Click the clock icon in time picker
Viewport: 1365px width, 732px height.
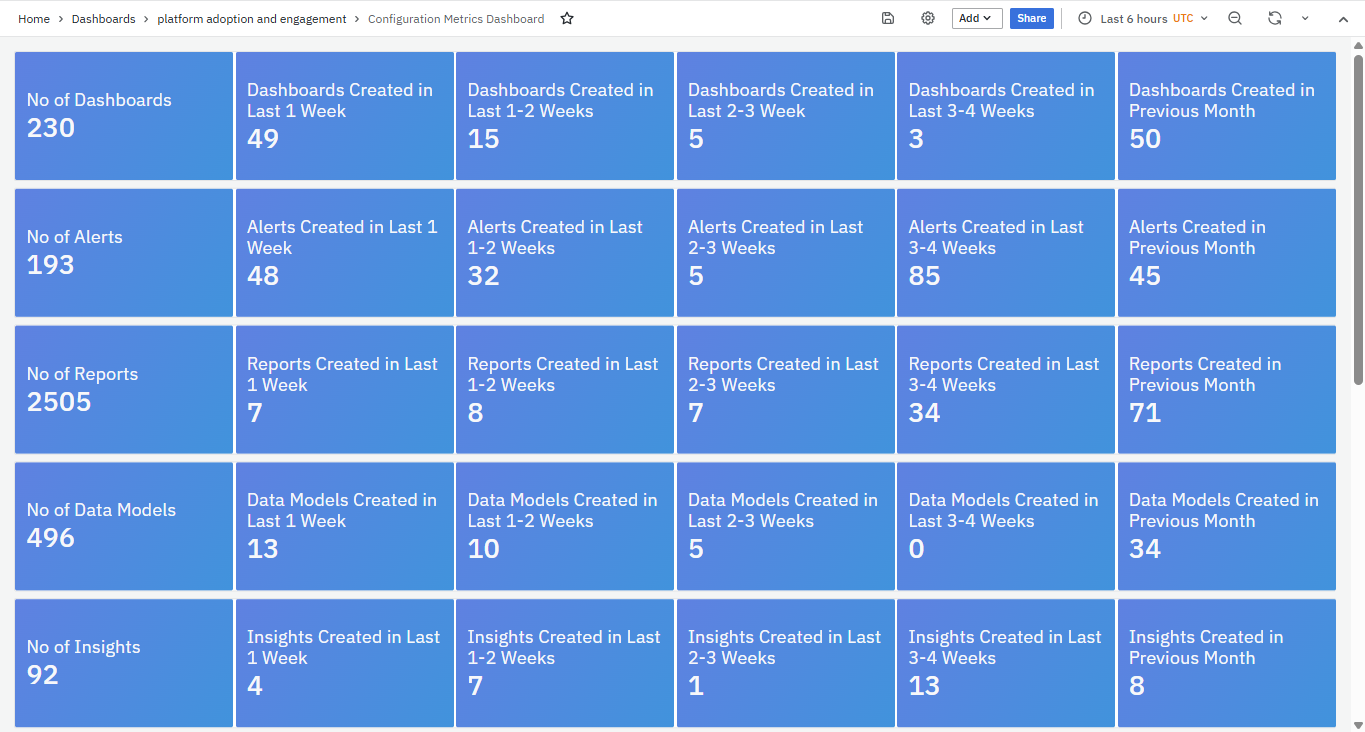[x=1085, y=19]
